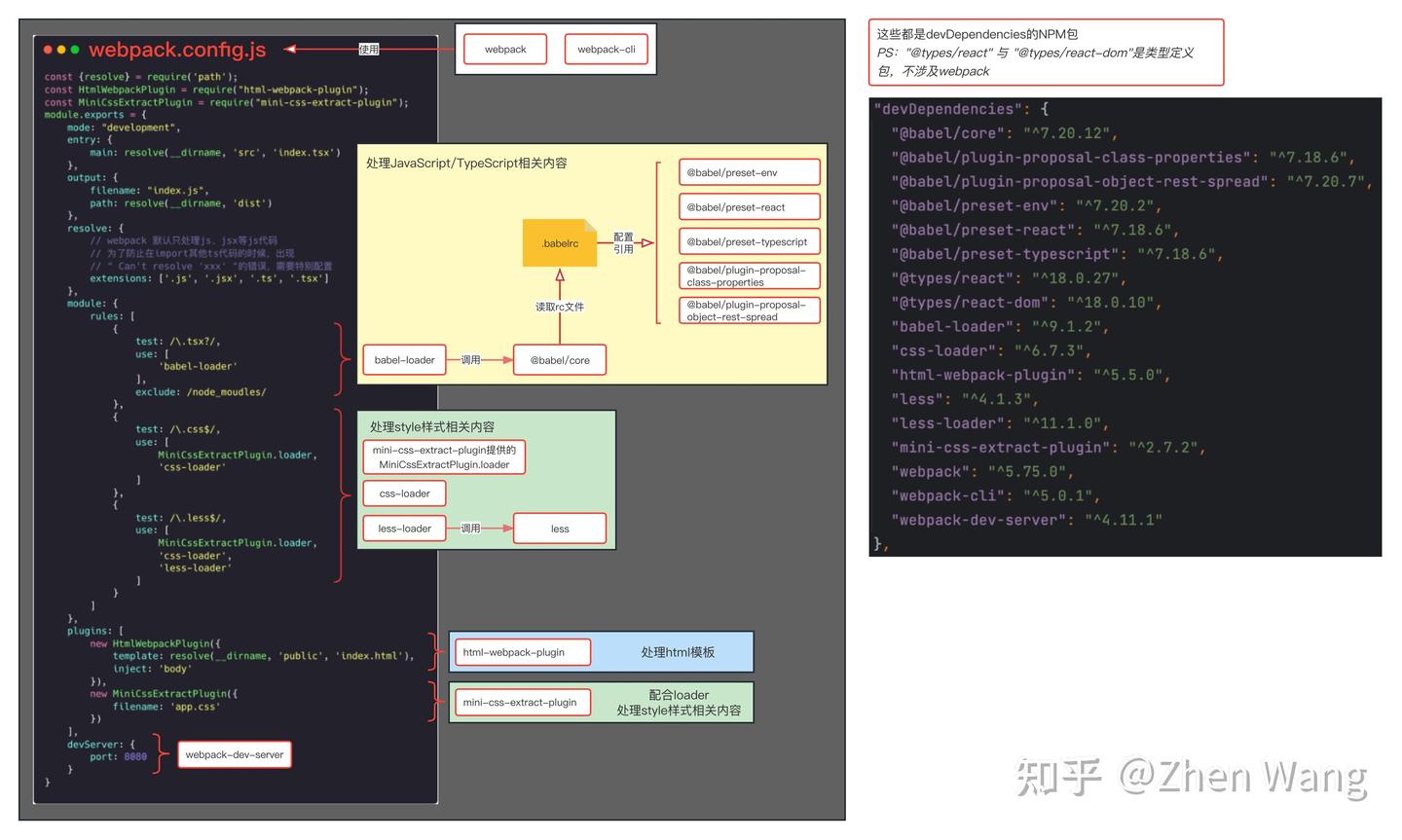Image resolution: width=1402 pixels, height=840 pixels.
Task: Click the 'less-loader' box in green panel
Action: (405, 529)
